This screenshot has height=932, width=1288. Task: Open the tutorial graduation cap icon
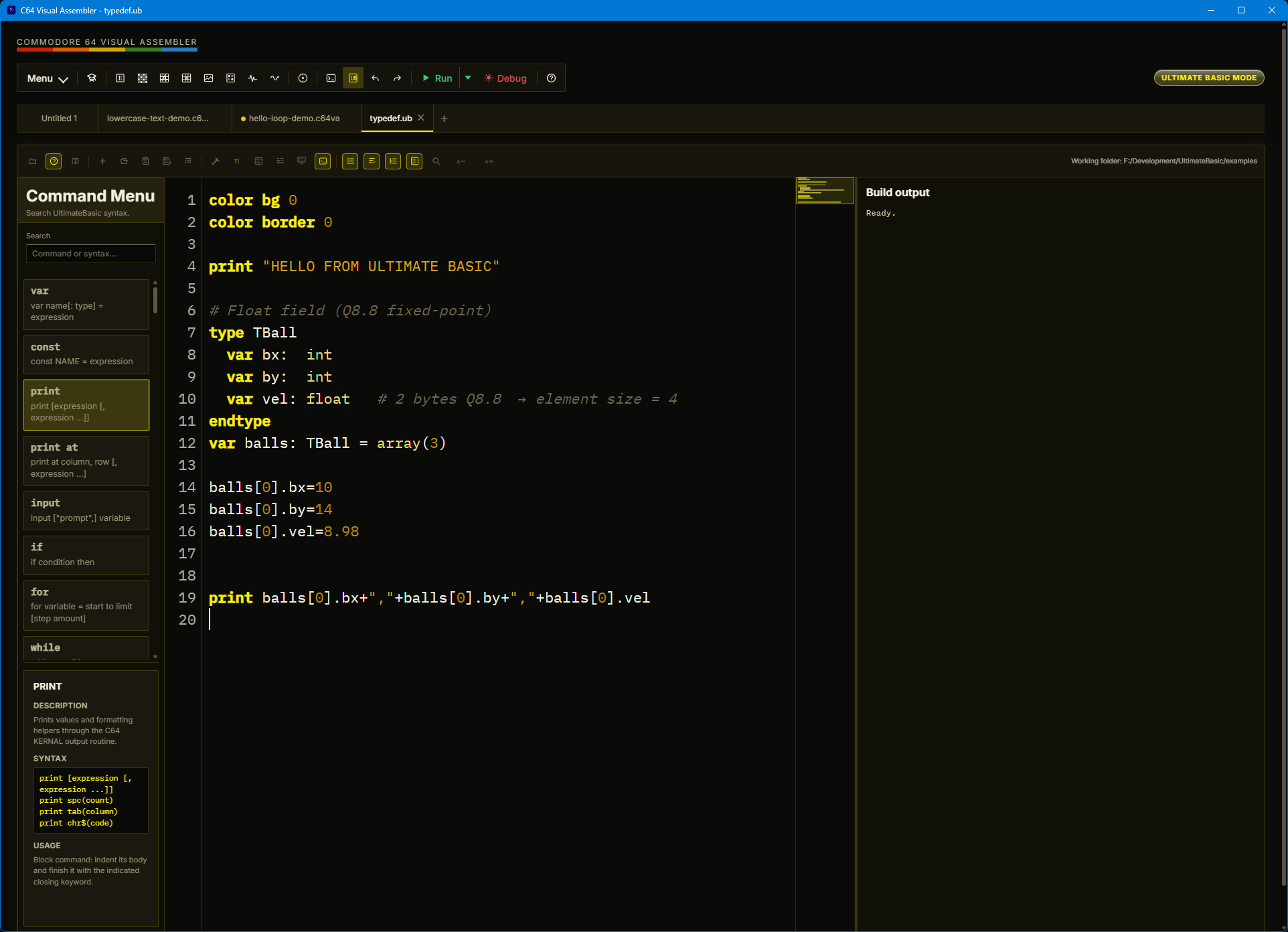92,78
